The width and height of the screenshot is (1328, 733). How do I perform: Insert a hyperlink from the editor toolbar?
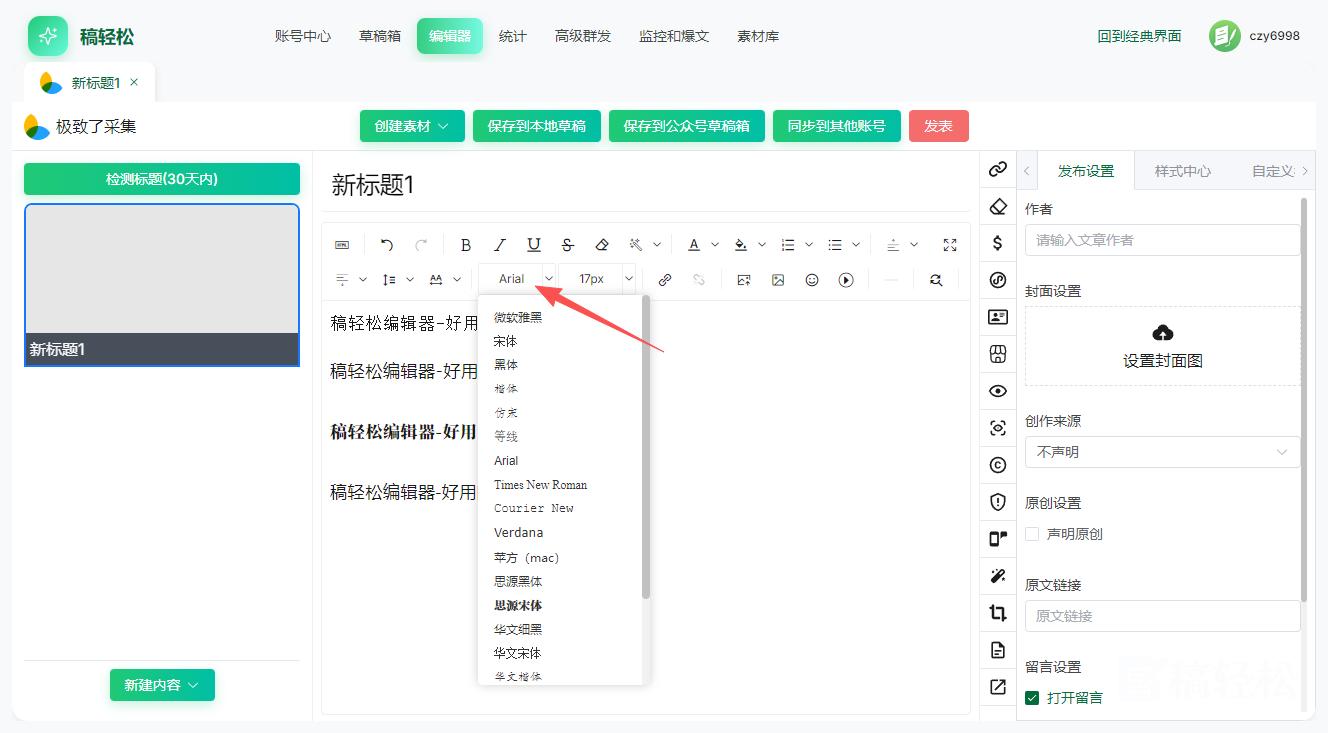[x=665, y=280]
